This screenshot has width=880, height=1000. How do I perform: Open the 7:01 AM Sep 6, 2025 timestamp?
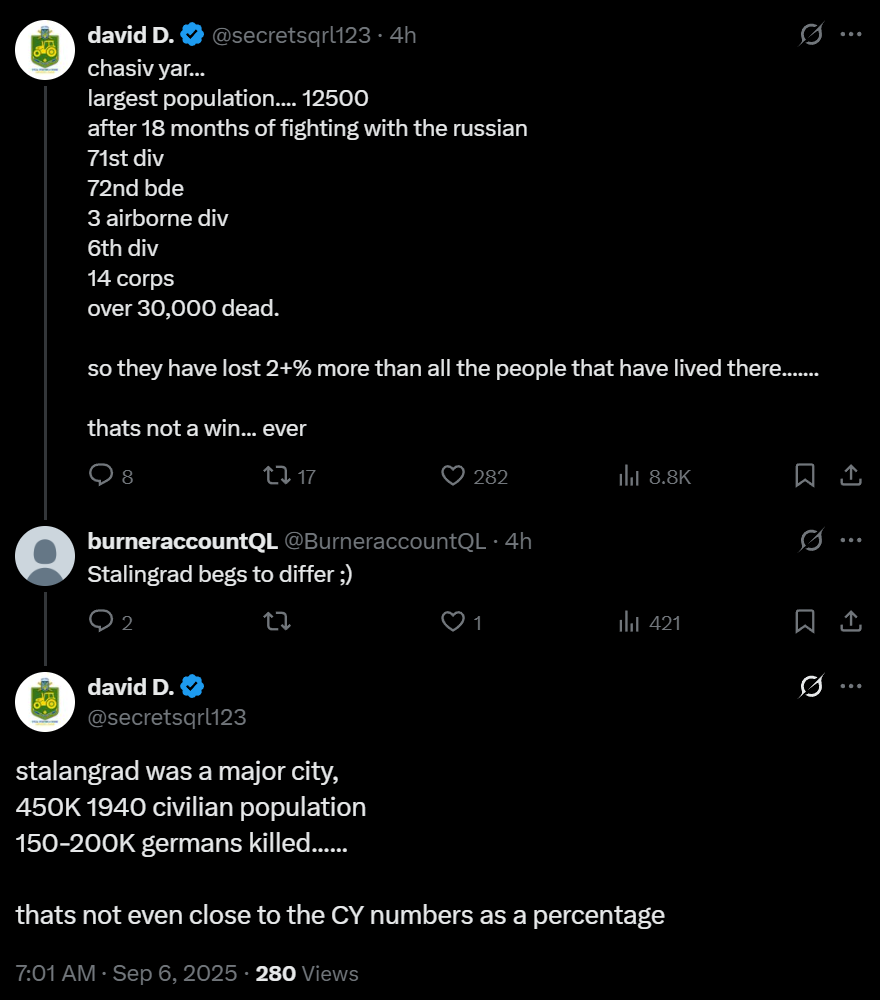(127, 973)
